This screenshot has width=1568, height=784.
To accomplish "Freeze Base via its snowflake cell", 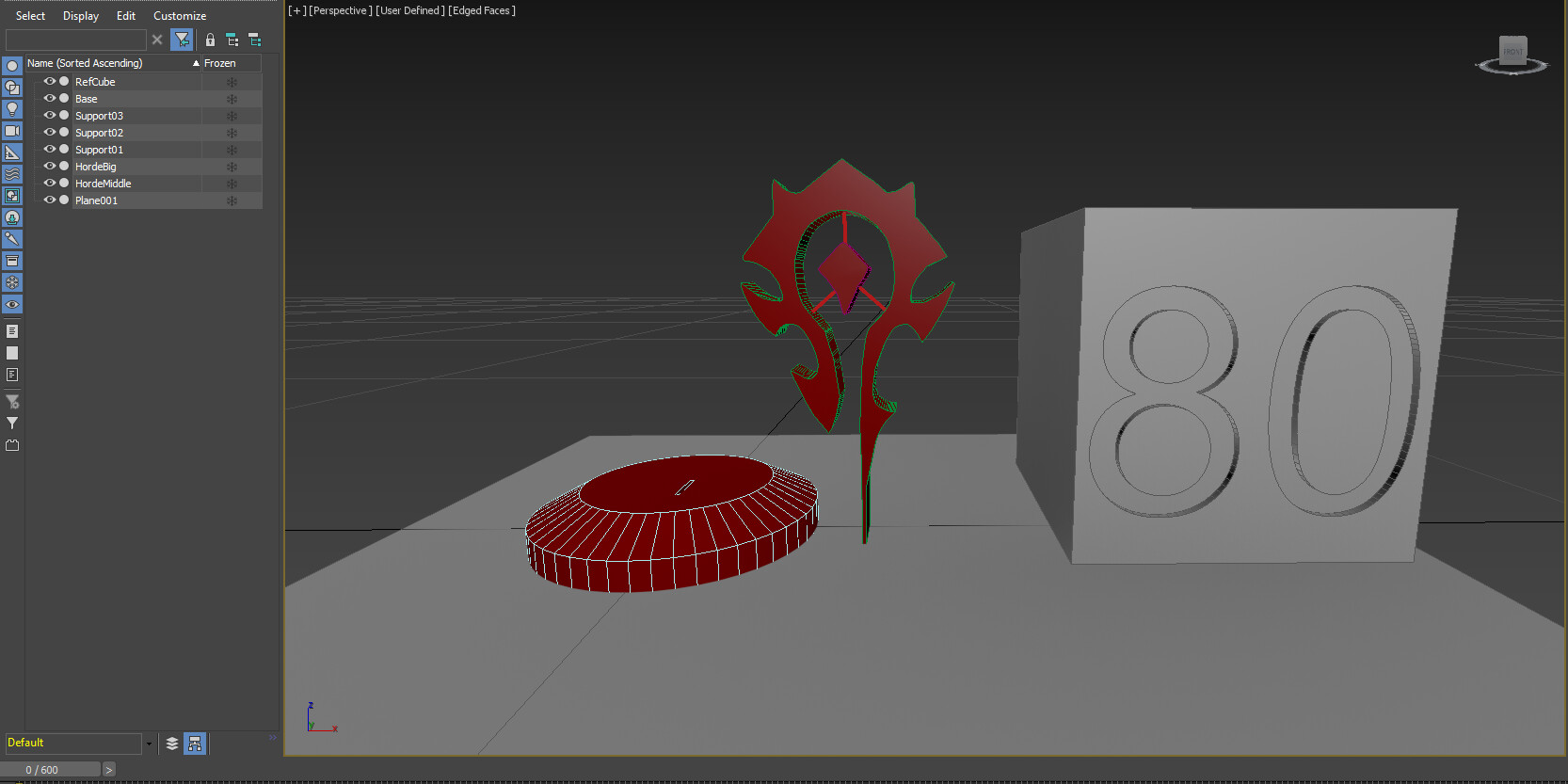I will 232,99.
